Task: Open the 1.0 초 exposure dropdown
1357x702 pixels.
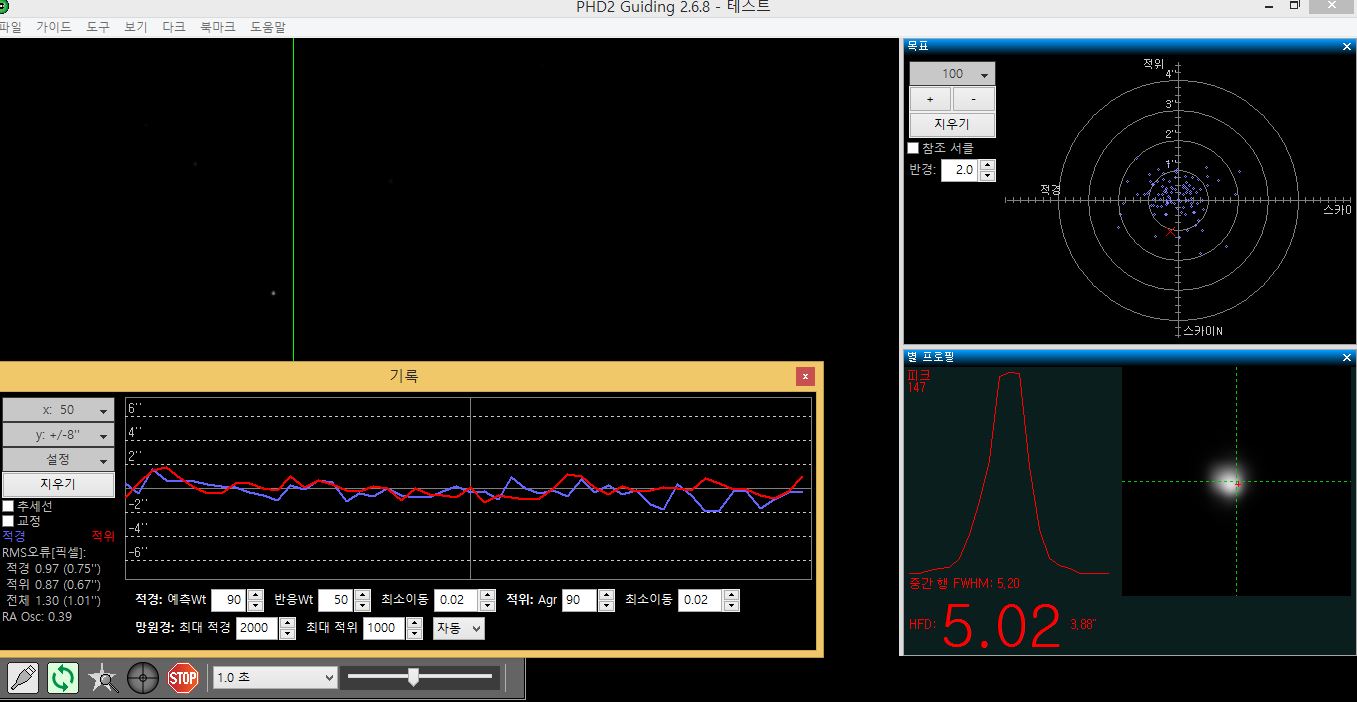Action: pos(276,678)
